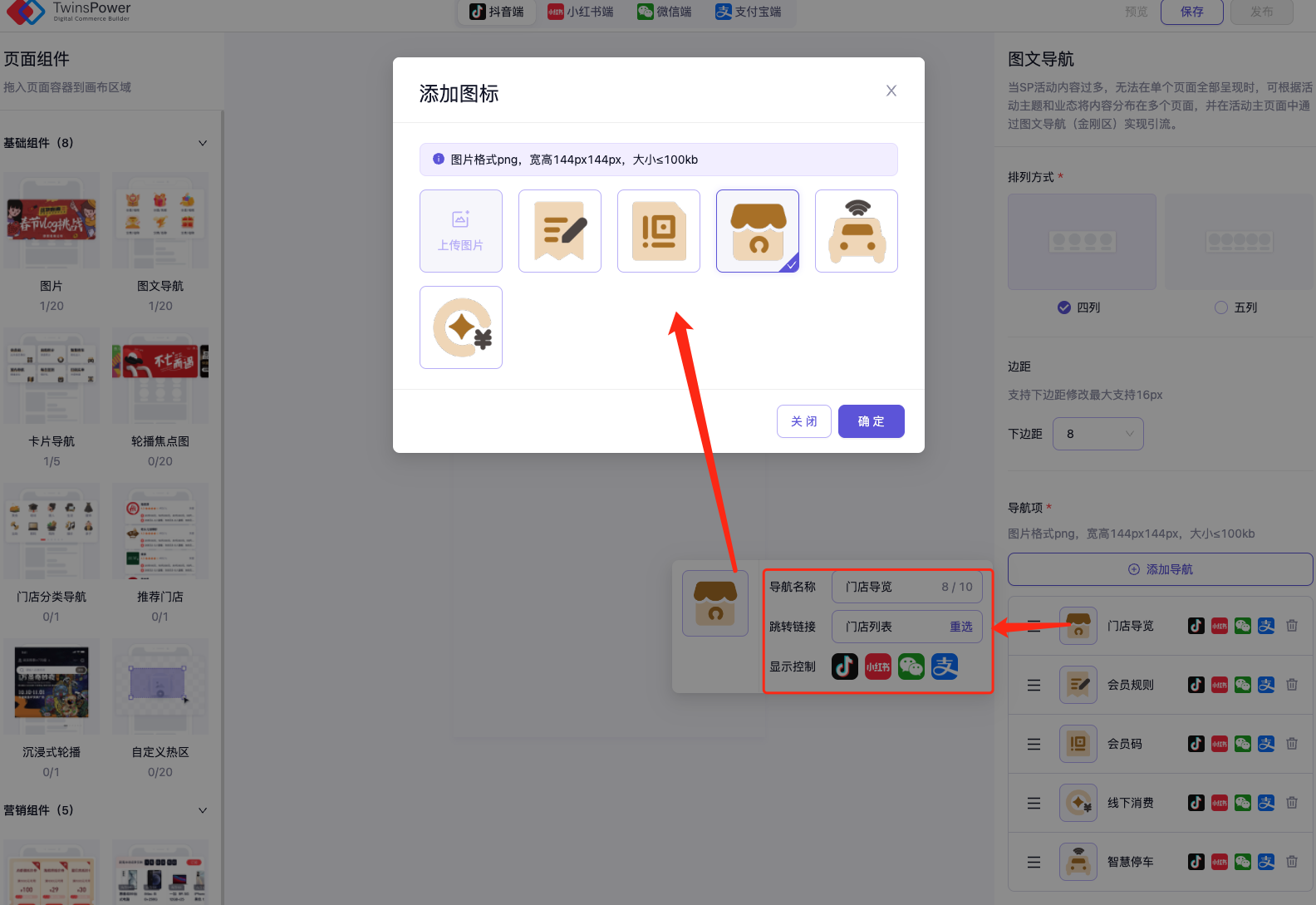Select the store shop icon
This screenshot has width=1316, height=905.
point(758,231)
